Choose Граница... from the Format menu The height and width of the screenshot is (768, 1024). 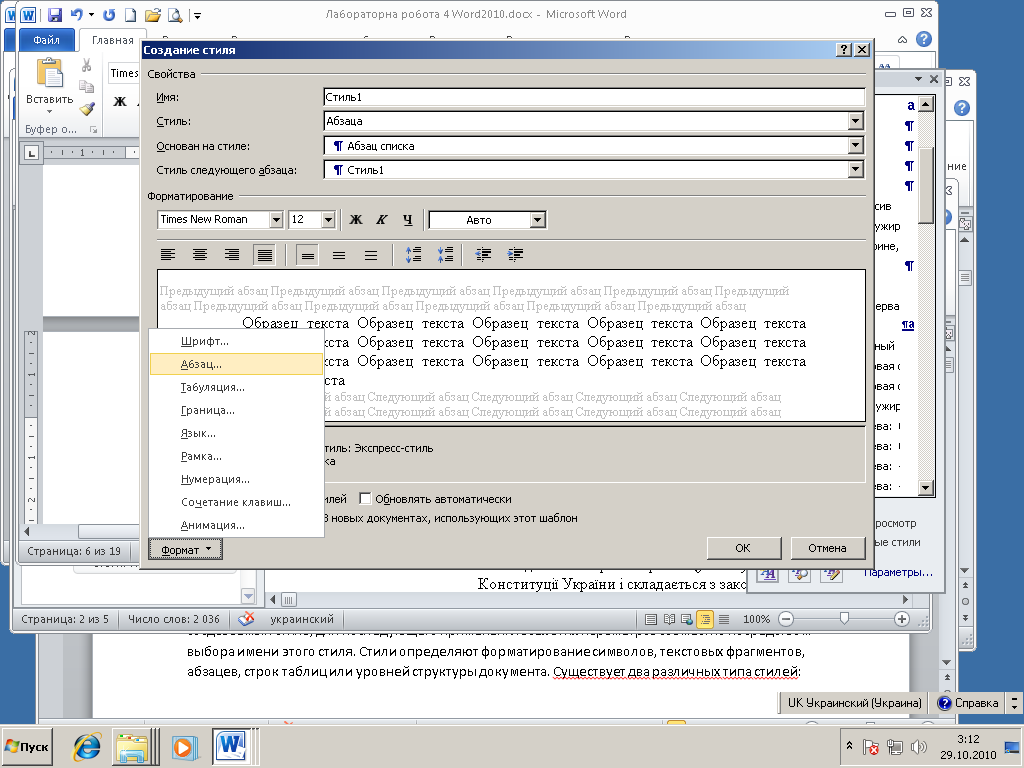pos(236,410)
